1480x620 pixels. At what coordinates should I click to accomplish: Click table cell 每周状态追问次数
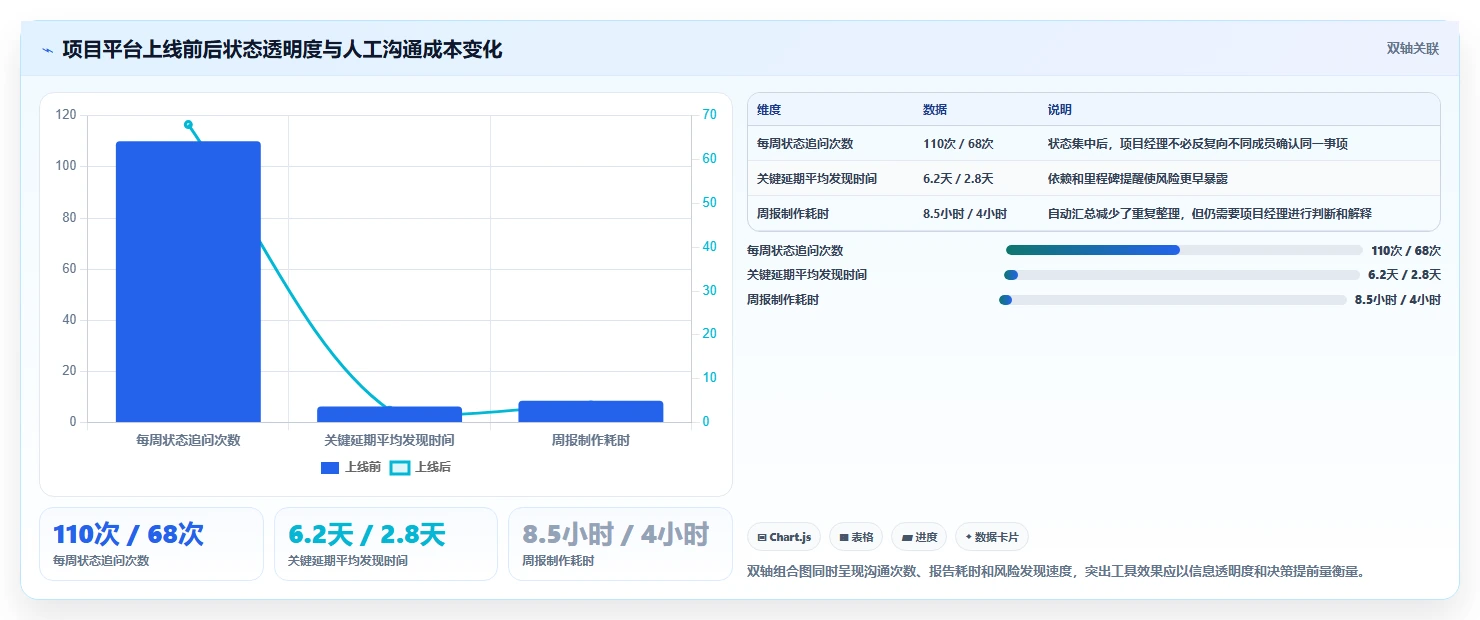pyautogui.click(x=805, y=144)
